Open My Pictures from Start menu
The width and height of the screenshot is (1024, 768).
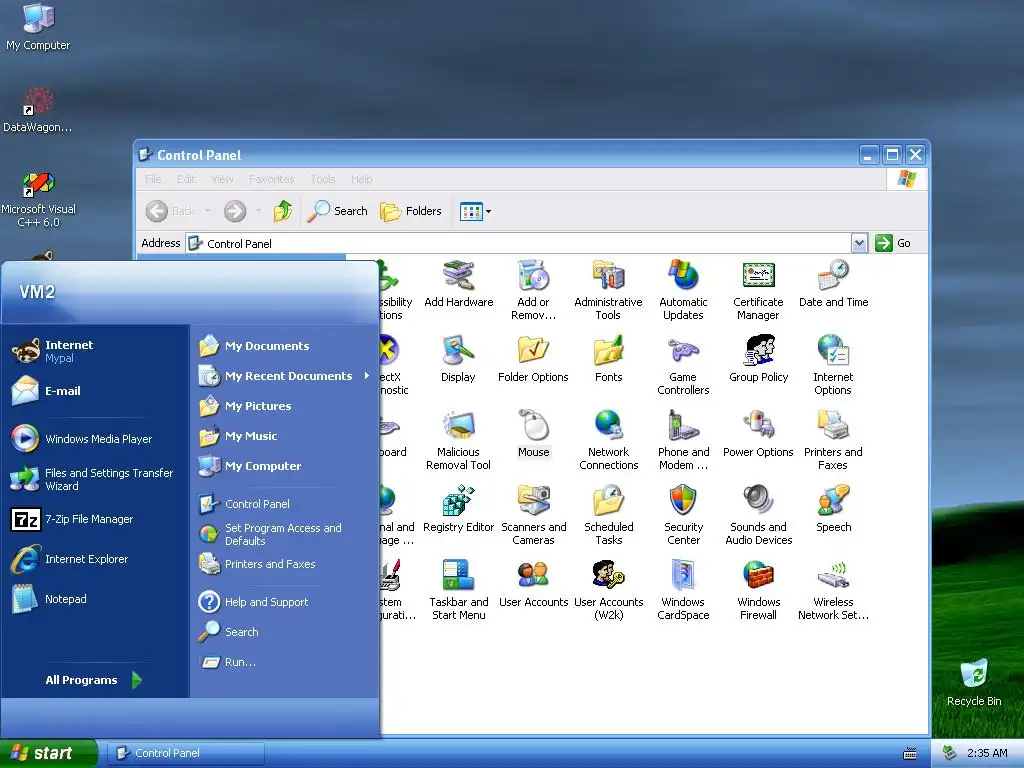point(246,406)
